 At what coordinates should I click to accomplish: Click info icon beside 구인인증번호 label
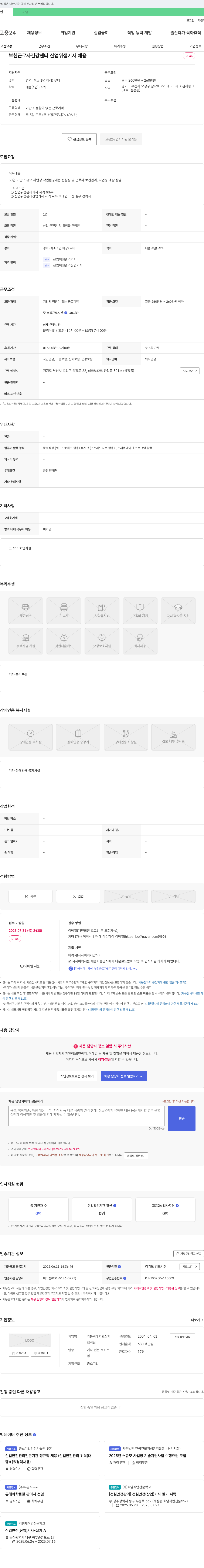[125, 1278]
